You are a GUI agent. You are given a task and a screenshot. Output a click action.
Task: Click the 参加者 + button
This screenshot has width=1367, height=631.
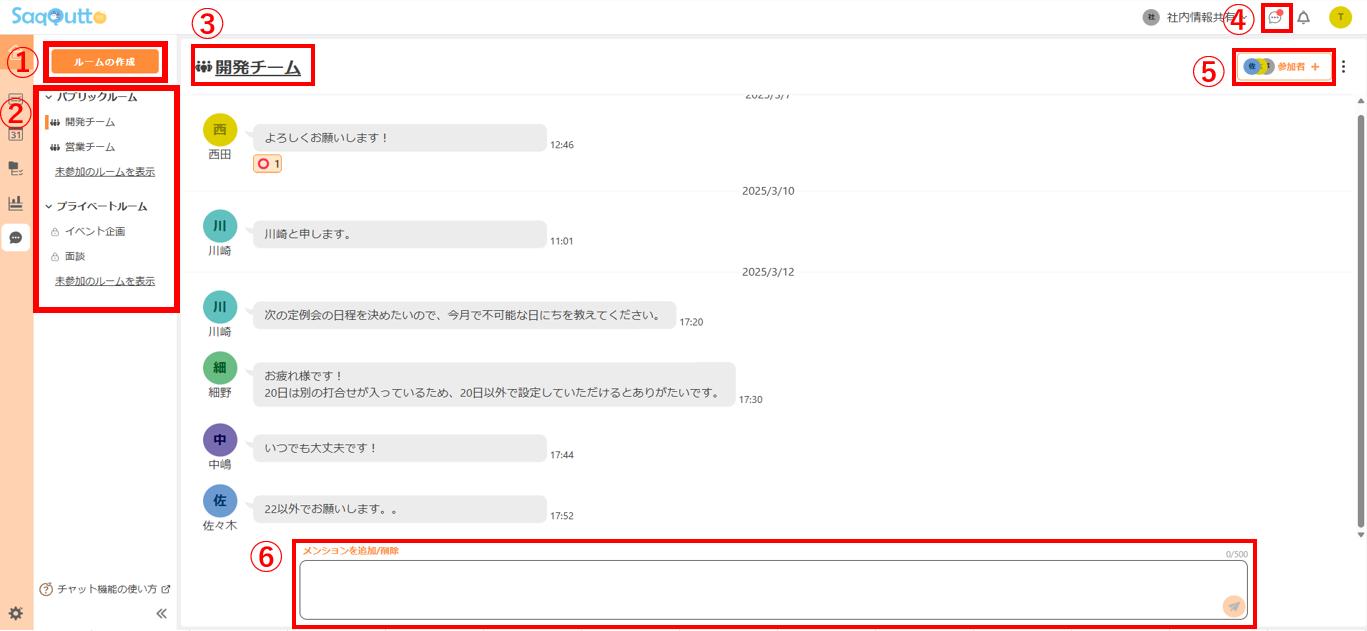[x=1284, y=67]
